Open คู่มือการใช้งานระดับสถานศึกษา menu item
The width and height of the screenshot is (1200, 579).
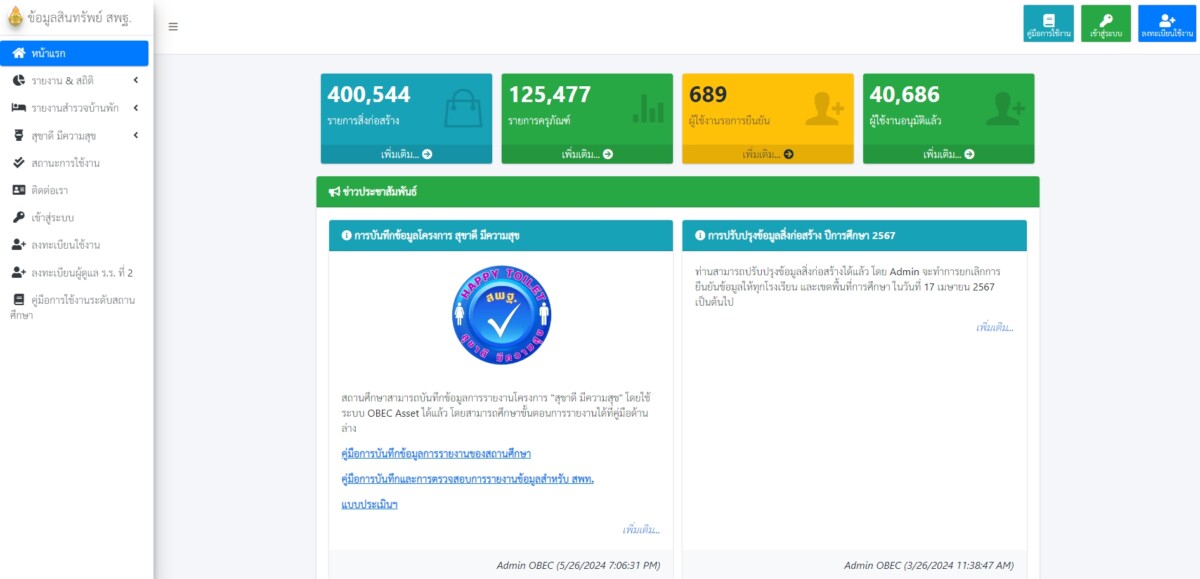click(74, 306)
